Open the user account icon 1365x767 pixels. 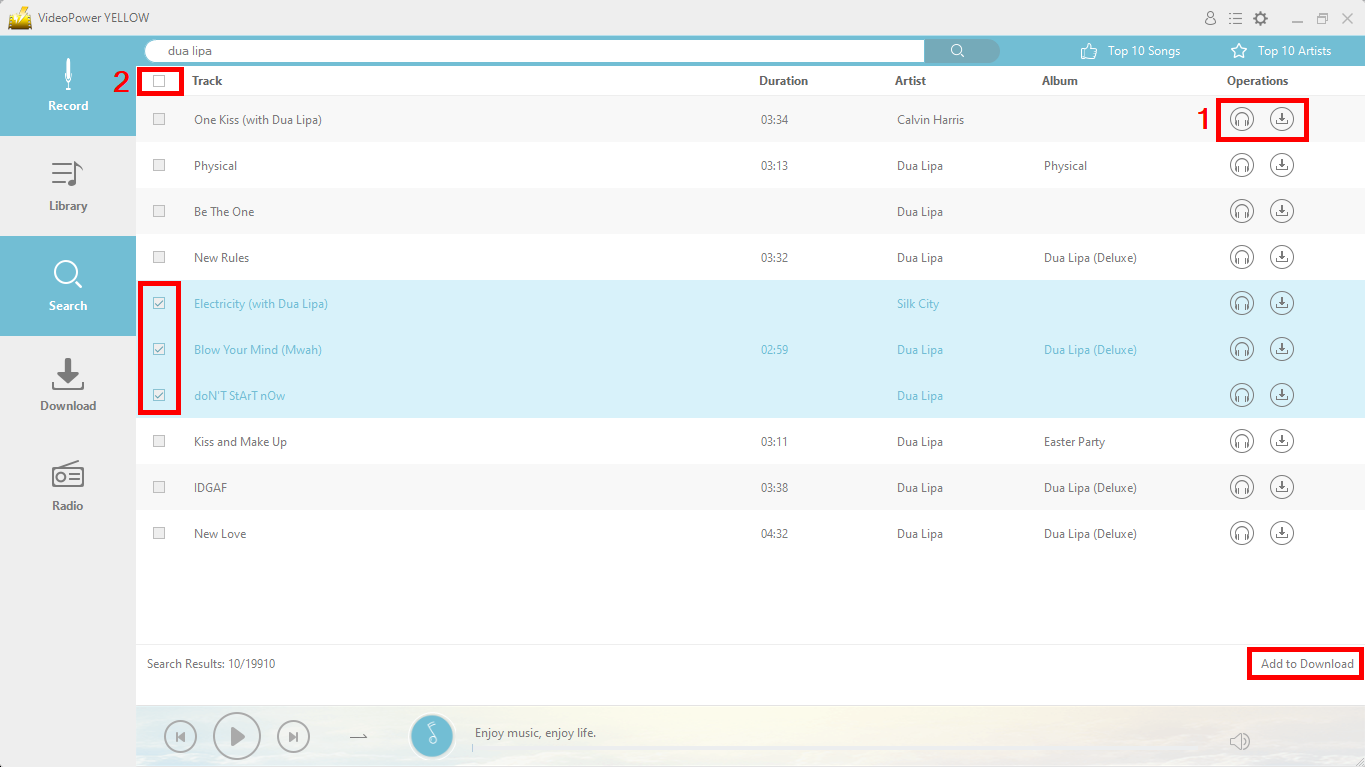click(1209, 17)
